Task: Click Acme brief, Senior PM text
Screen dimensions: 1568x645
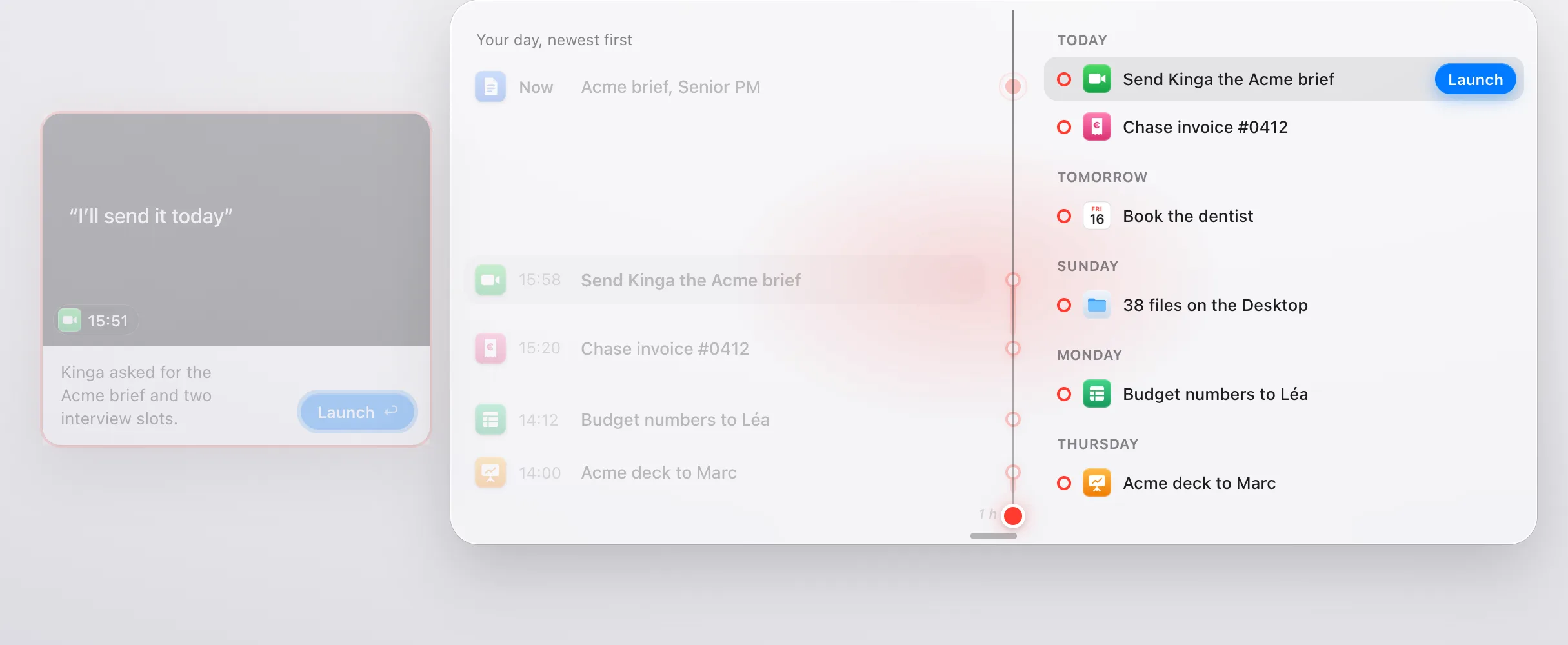Action: pyautogui.click(x=670, y=87)
